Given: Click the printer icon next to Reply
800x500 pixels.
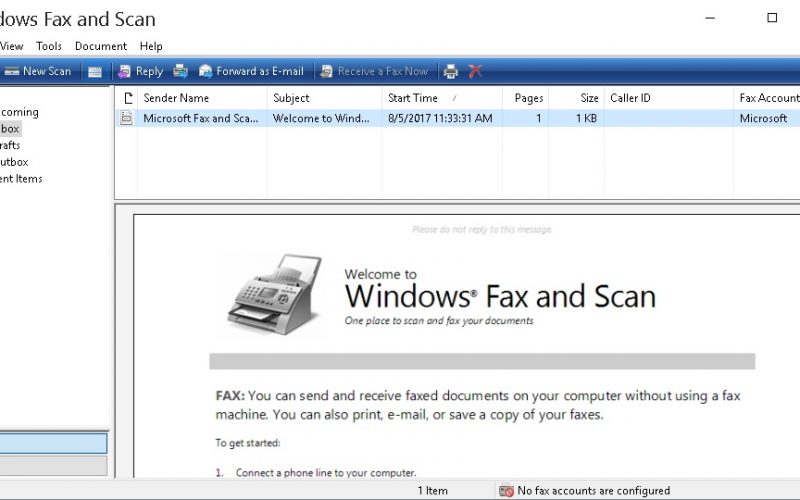Looking at the screenshot, I should (181, 71).
